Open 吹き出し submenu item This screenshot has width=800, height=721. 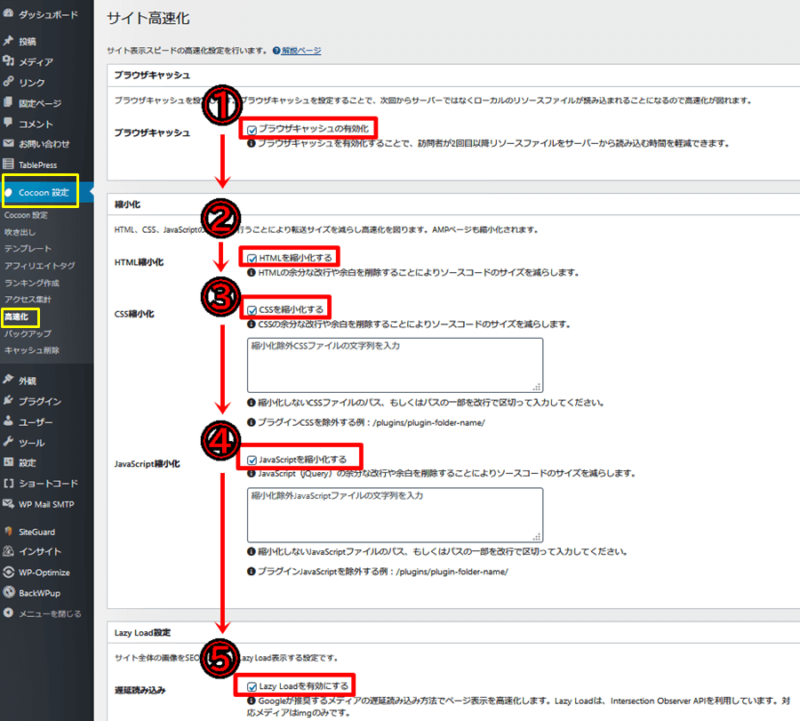(20, 232)
